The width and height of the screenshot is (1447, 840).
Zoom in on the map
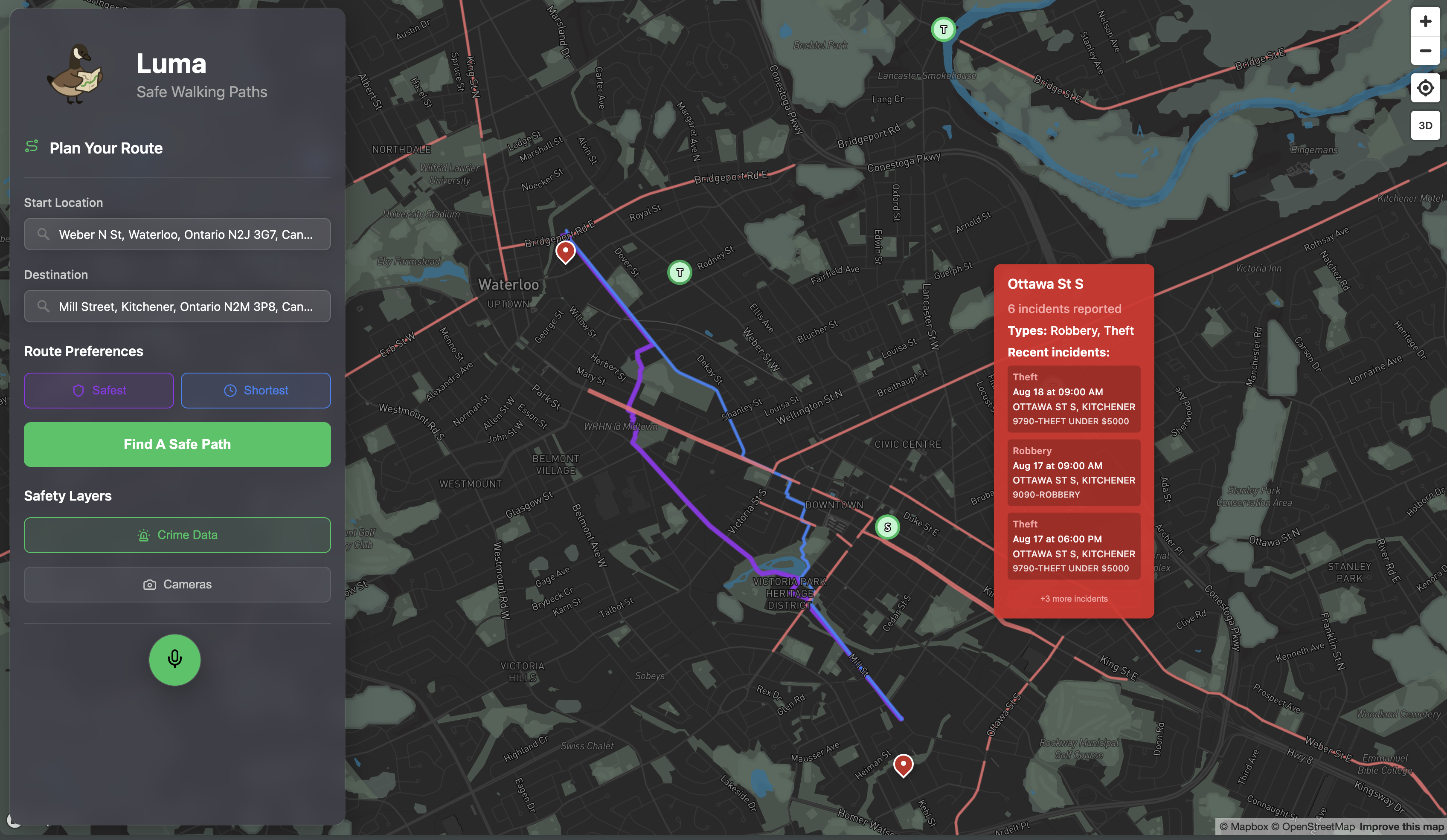1425,21
